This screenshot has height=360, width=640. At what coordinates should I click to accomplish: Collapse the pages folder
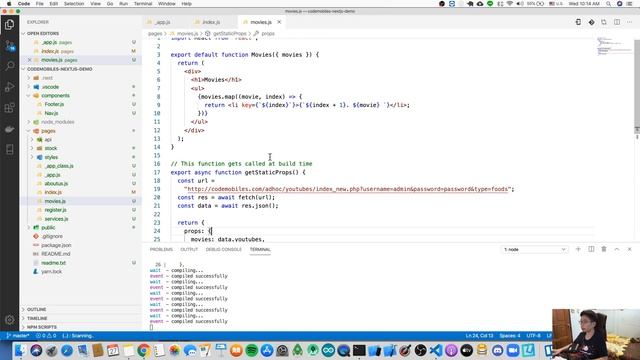(x=48, y=131)
